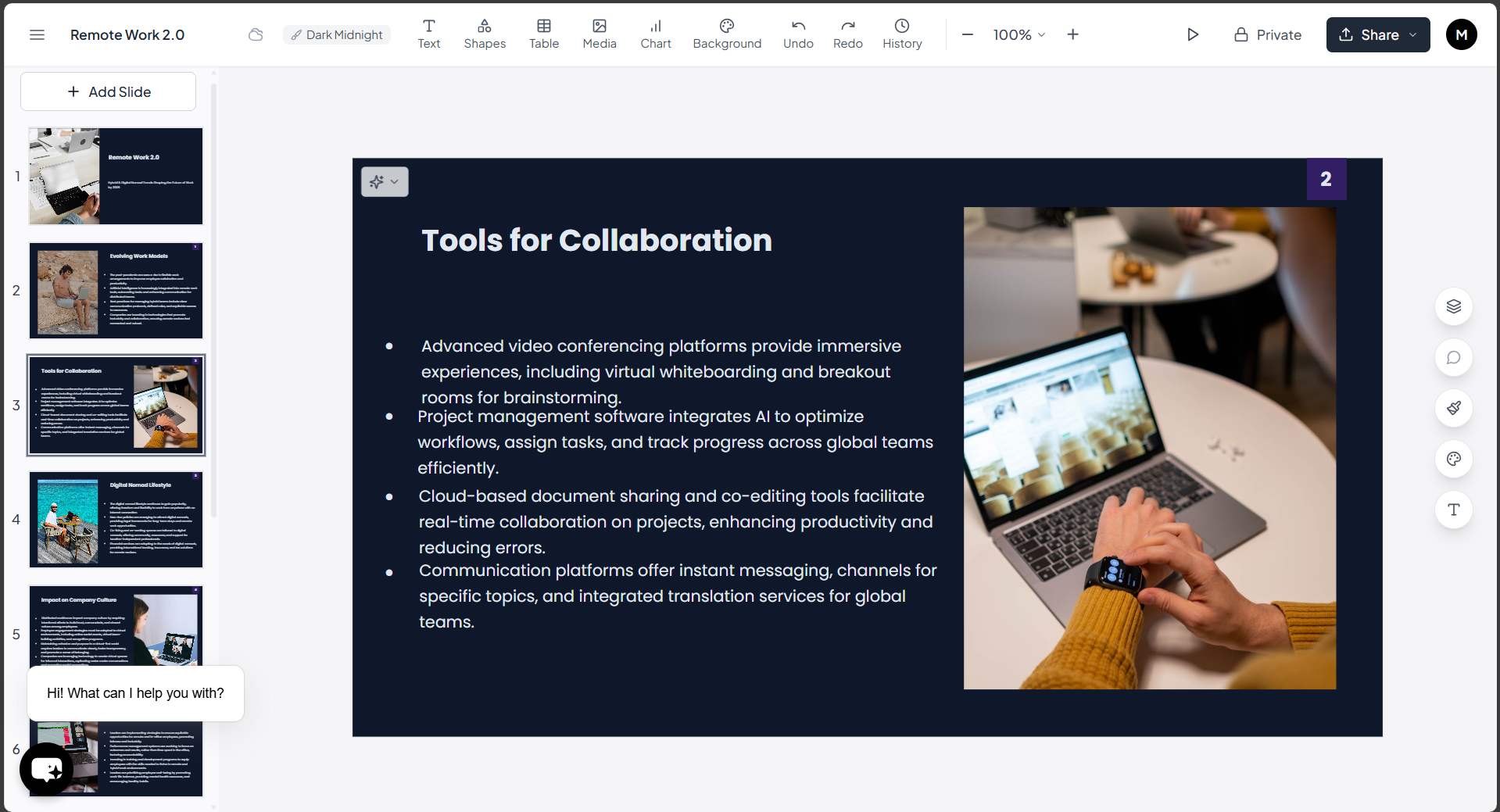Insert a Chart from the toolbar
The image size is (1500, 812).
point(655,35)
